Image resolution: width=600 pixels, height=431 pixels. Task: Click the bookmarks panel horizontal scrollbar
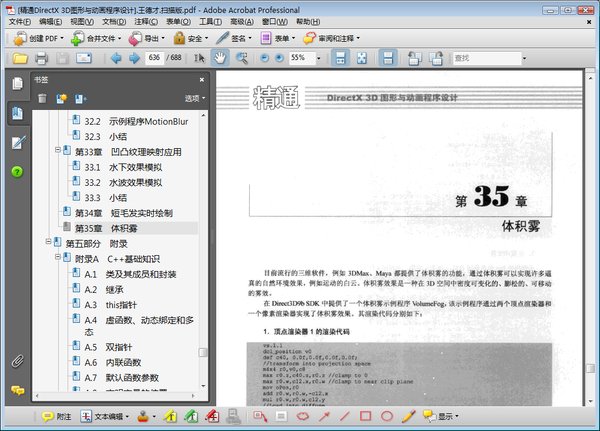click(x=115, y=396)
